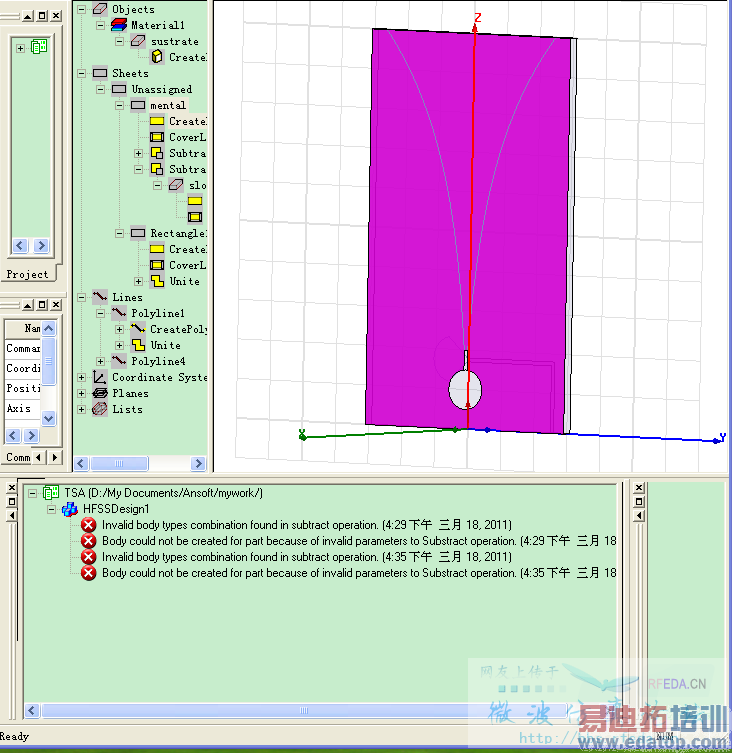Click the Name column header in properties
Viewport: 732px width, 753px height.
pos(23,328)
